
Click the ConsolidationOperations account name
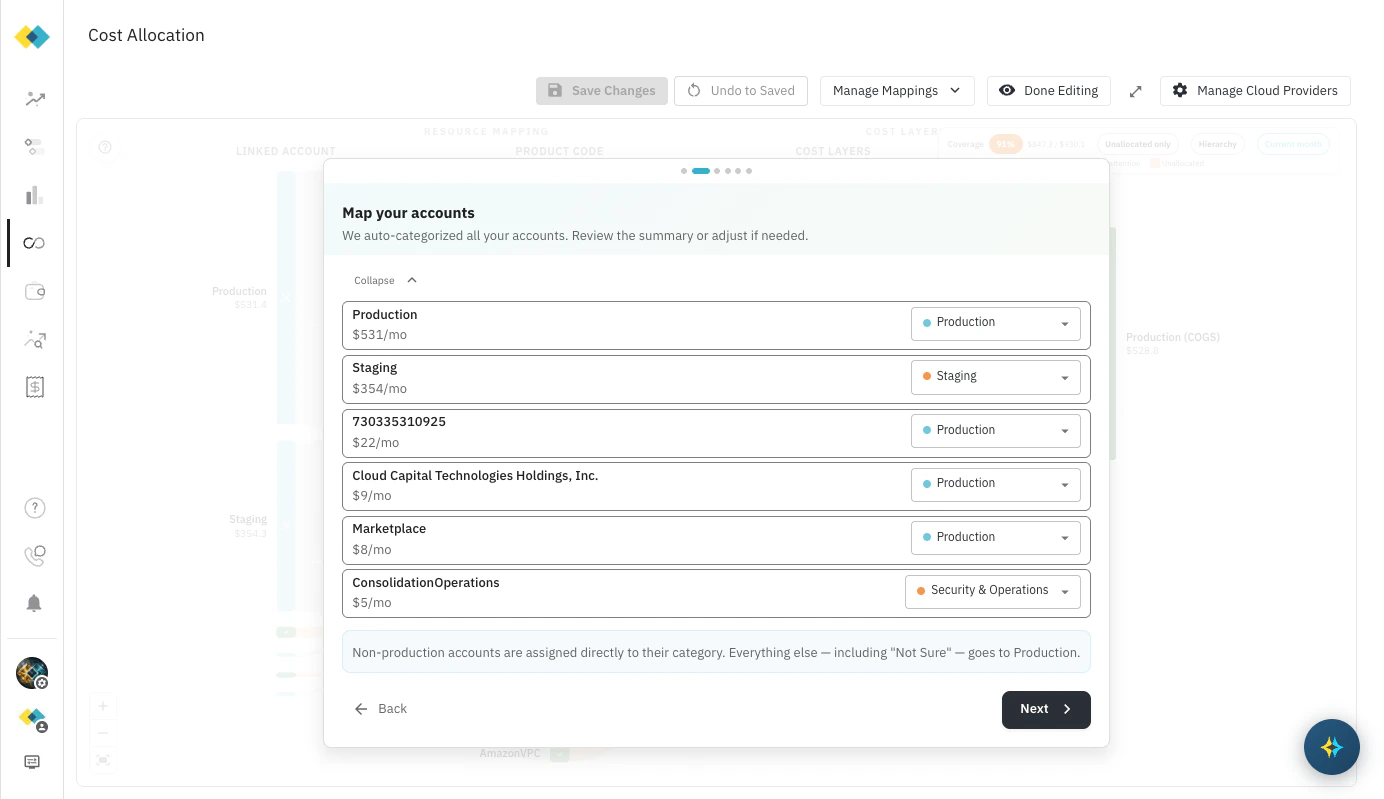[425, 583]
